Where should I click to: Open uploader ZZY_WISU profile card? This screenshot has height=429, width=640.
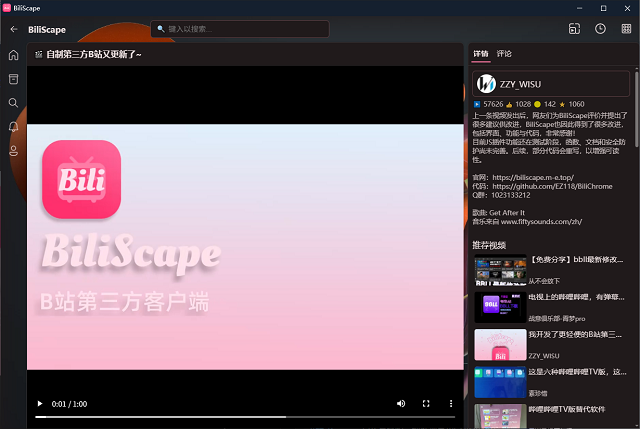coord(551,84)
